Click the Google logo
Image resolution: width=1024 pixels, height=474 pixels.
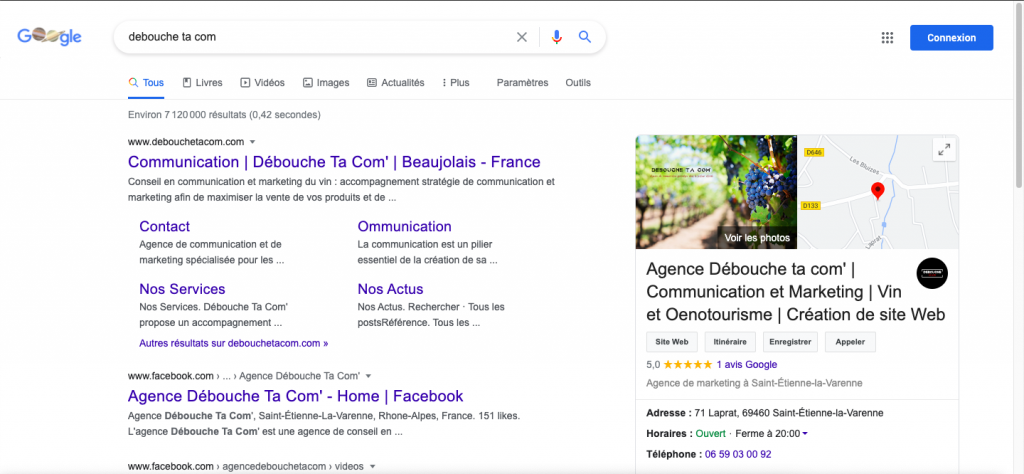(x=50, y=37)
